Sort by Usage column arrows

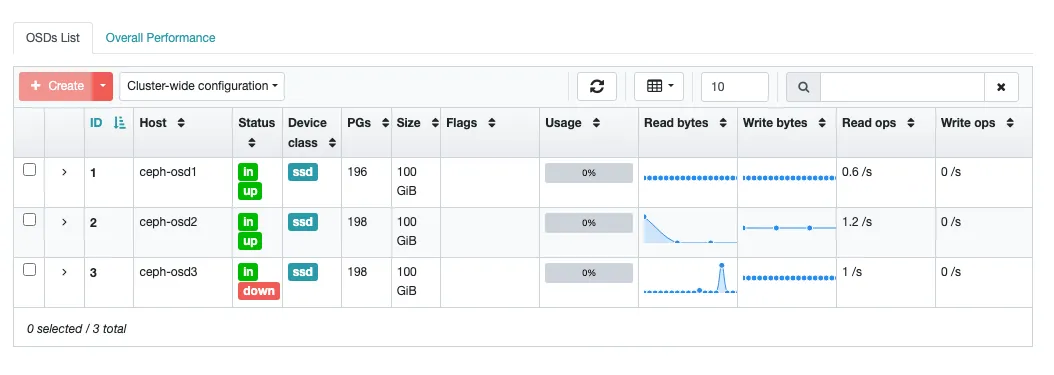click(596, 123)
